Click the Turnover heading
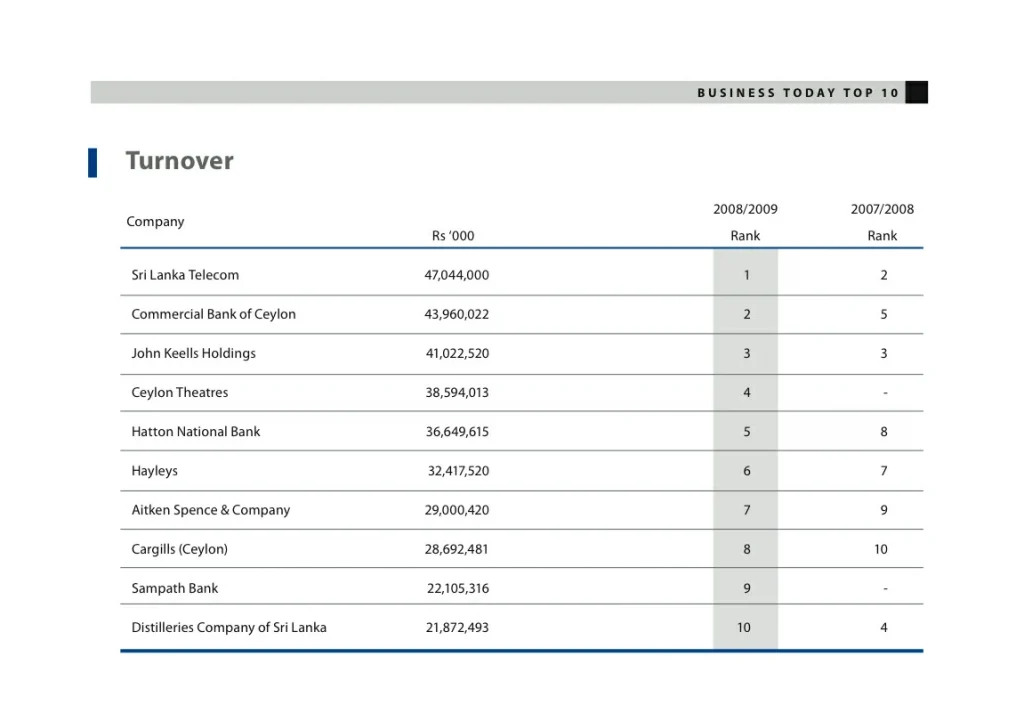The image size is (1024, 705). point(179,161)
